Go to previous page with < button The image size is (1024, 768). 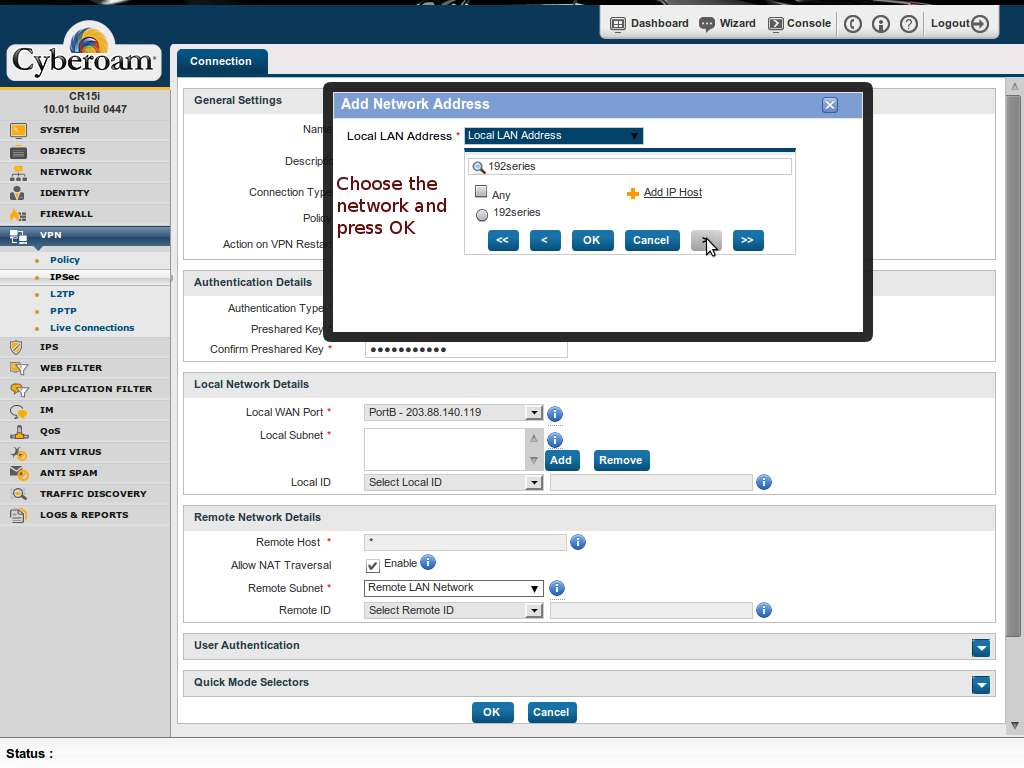(x=545, y=240)
